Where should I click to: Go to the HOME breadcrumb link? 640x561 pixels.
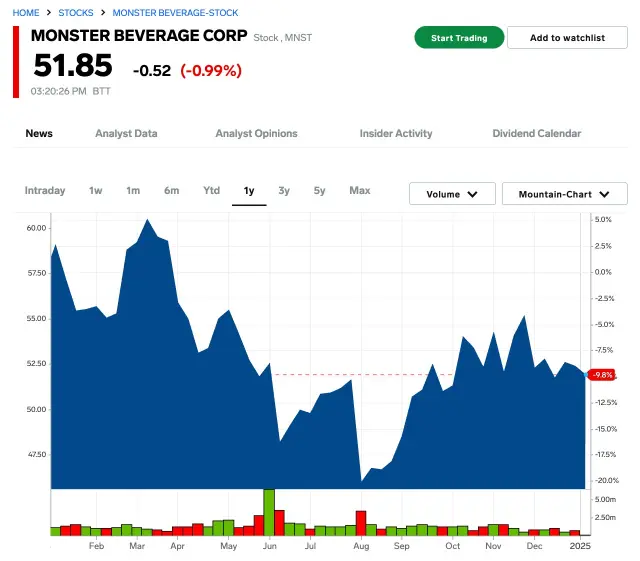[26, 13]
